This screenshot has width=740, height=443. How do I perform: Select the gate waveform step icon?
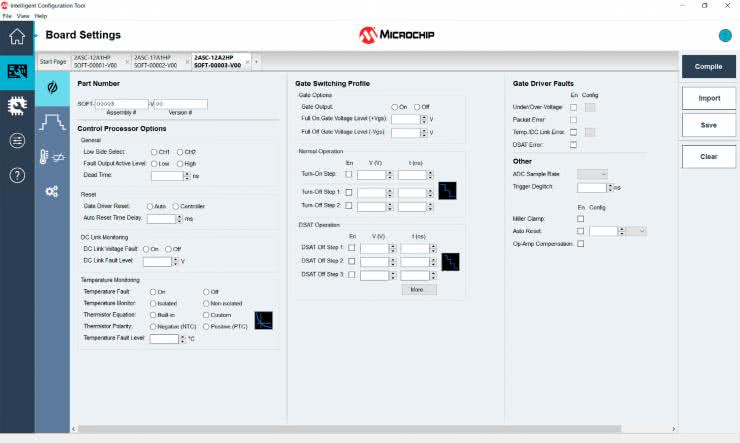pyautogui.click(x=52, y=122)
